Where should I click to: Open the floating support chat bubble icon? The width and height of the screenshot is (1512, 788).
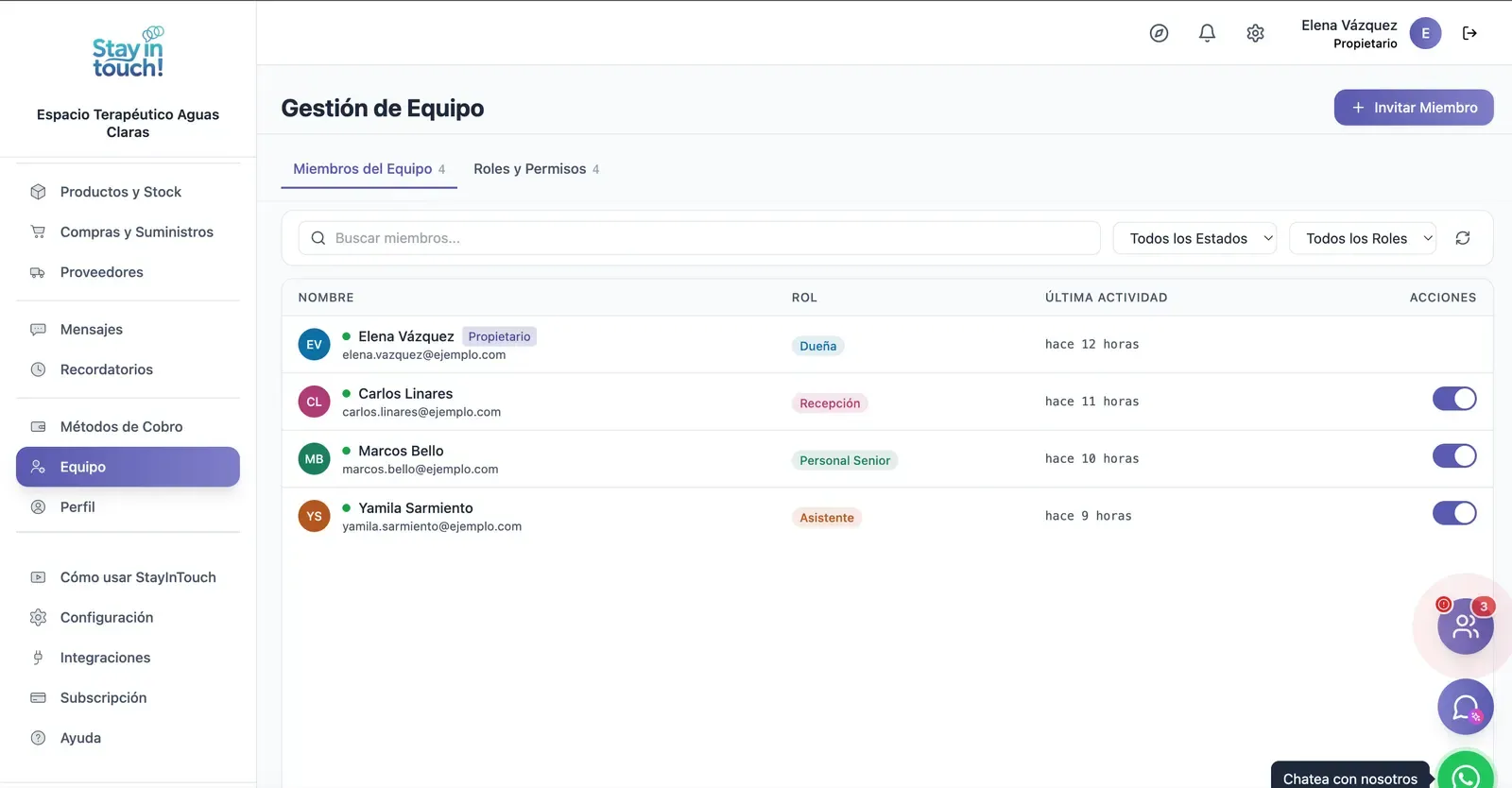point(1466,707)
